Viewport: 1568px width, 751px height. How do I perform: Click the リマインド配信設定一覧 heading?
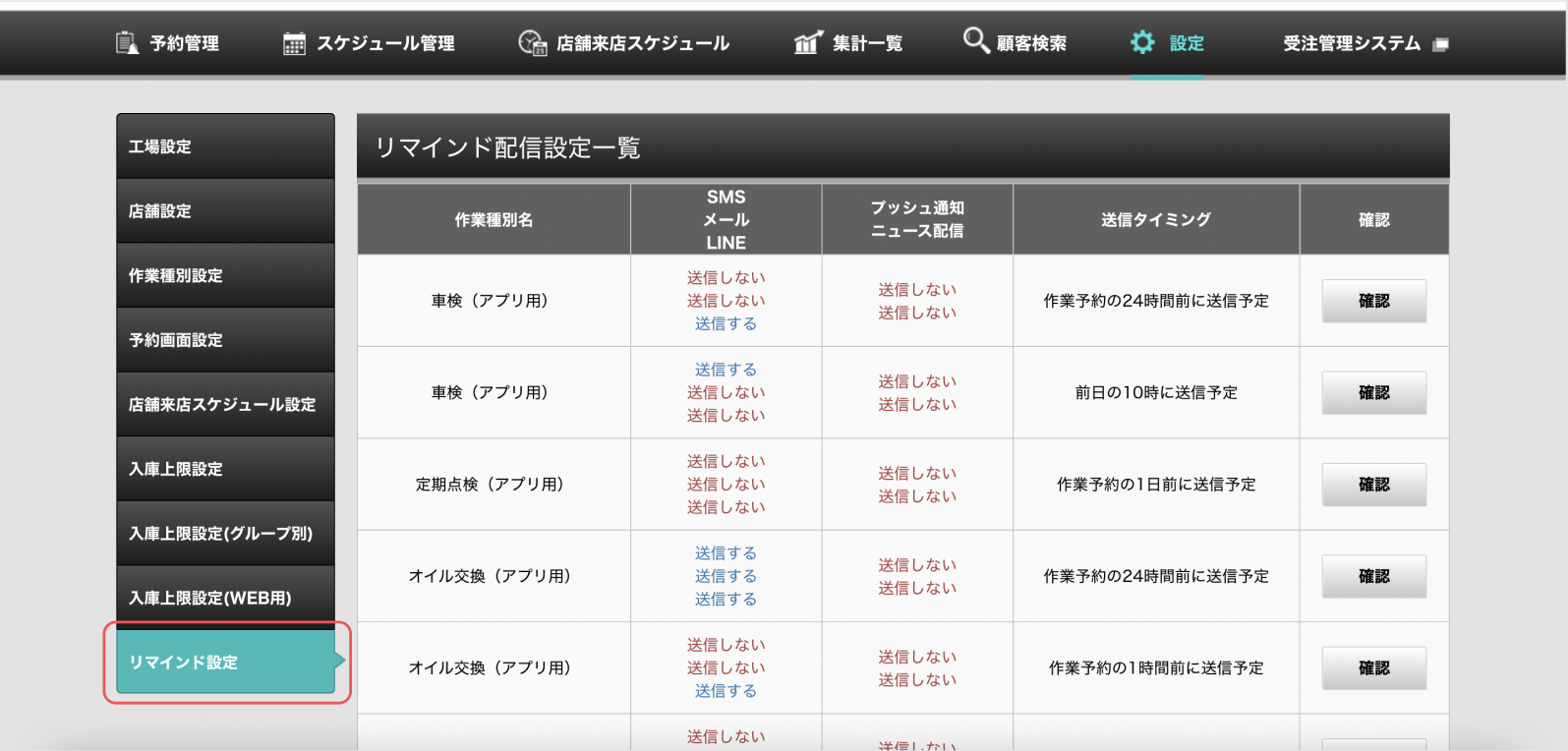coord(508,147)
